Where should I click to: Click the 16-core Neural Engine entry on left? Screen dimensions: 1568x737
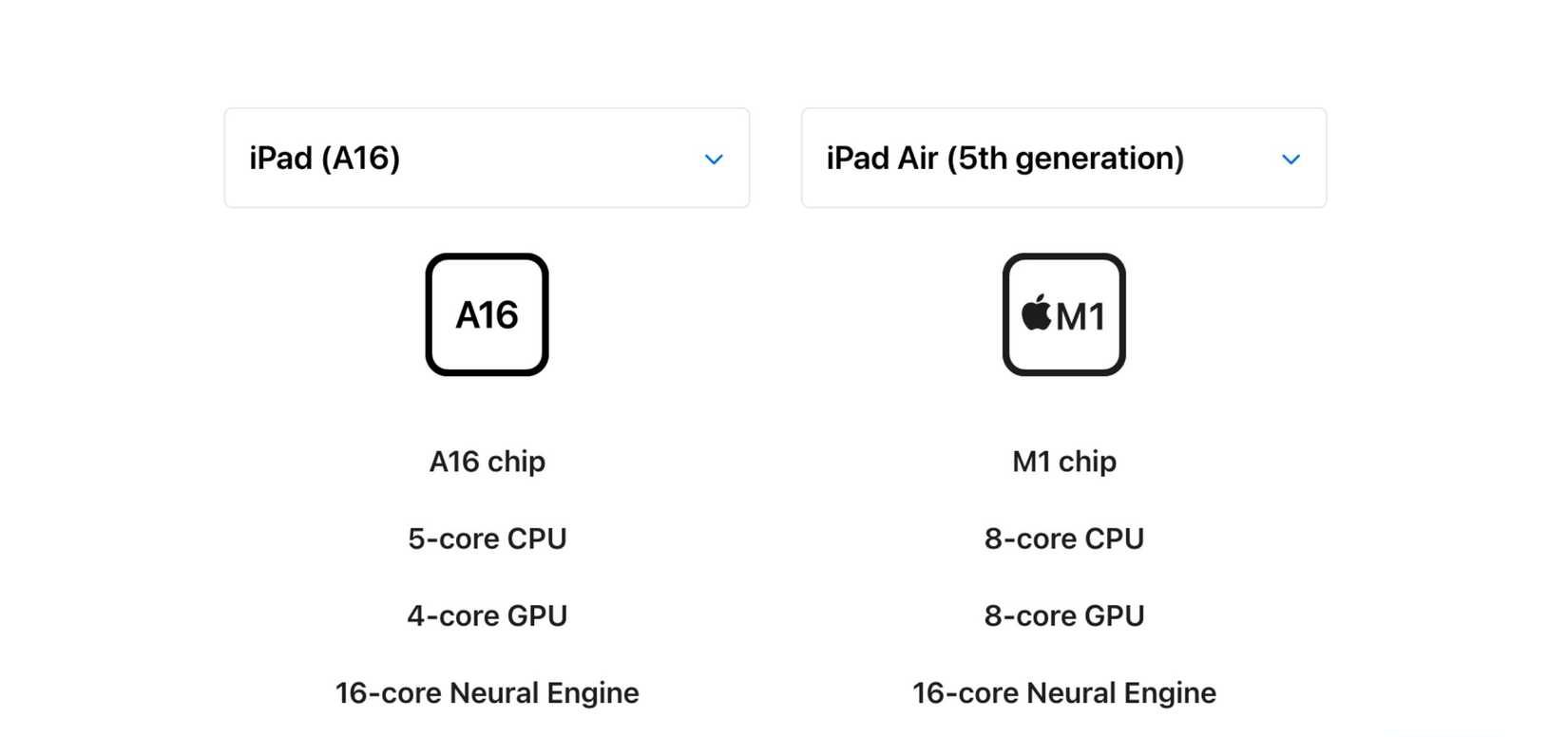(487, 692)
